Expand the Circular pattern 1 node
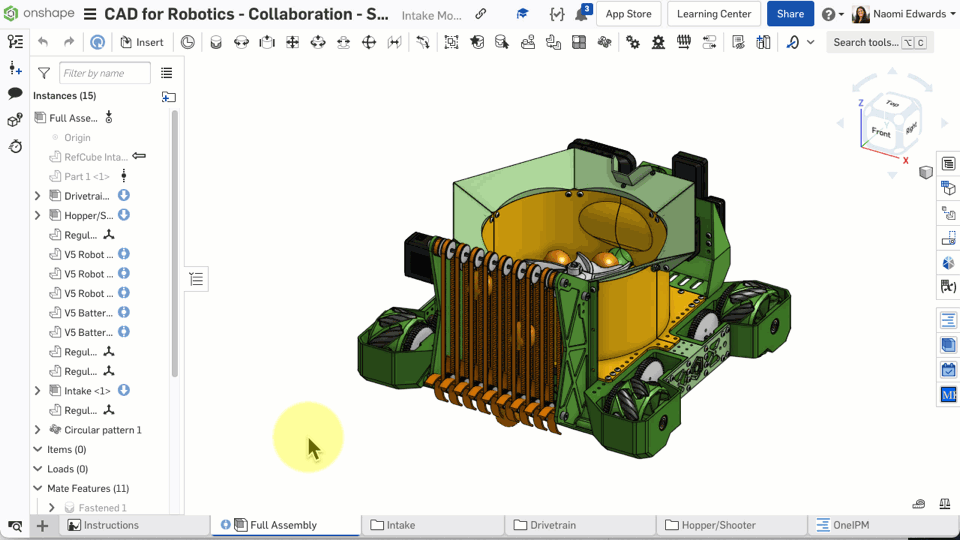The width and height of the screenshot is (960, 540). (x=38, y=430)
